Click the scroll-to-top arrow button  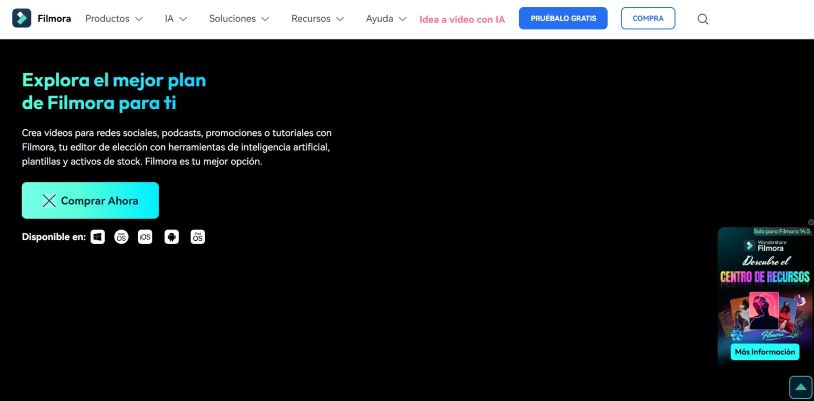pyautogui.click(x=801, y=387)
